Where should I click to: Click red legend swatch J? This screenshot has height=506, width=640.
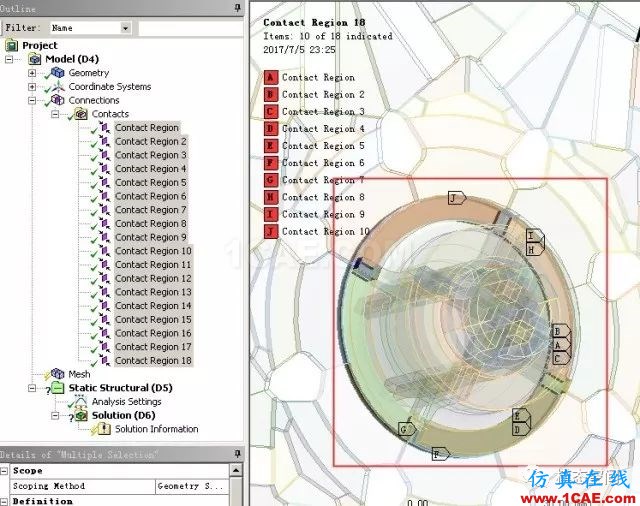pyautogui.click(x=271, y=232)
